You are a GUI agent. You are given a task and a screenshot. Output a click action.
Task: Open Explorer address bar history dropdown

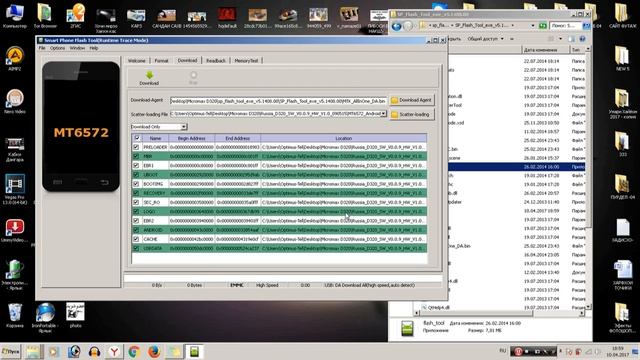[533, 26]
